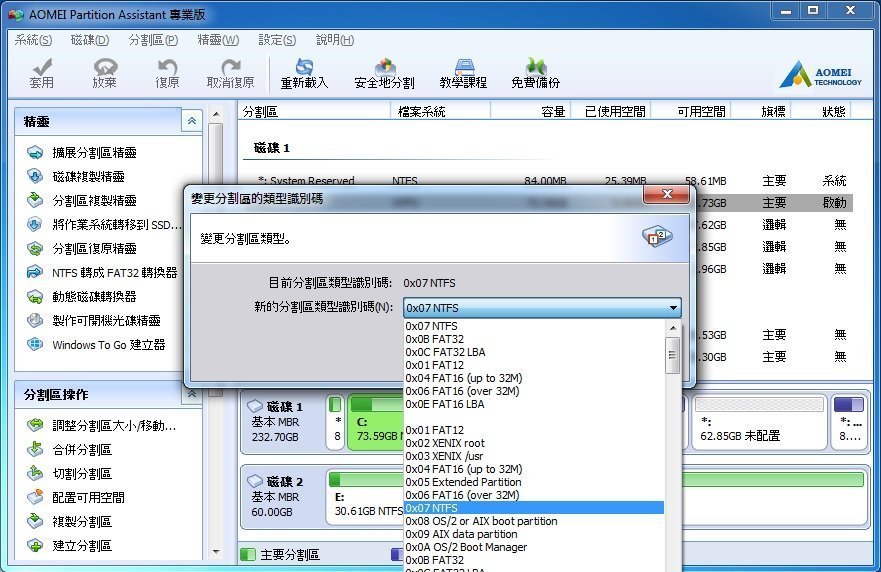881x572 pixels.
Task: Click the Reload (重新載入) toolbar icon
Action: click(x=304, y=74)
